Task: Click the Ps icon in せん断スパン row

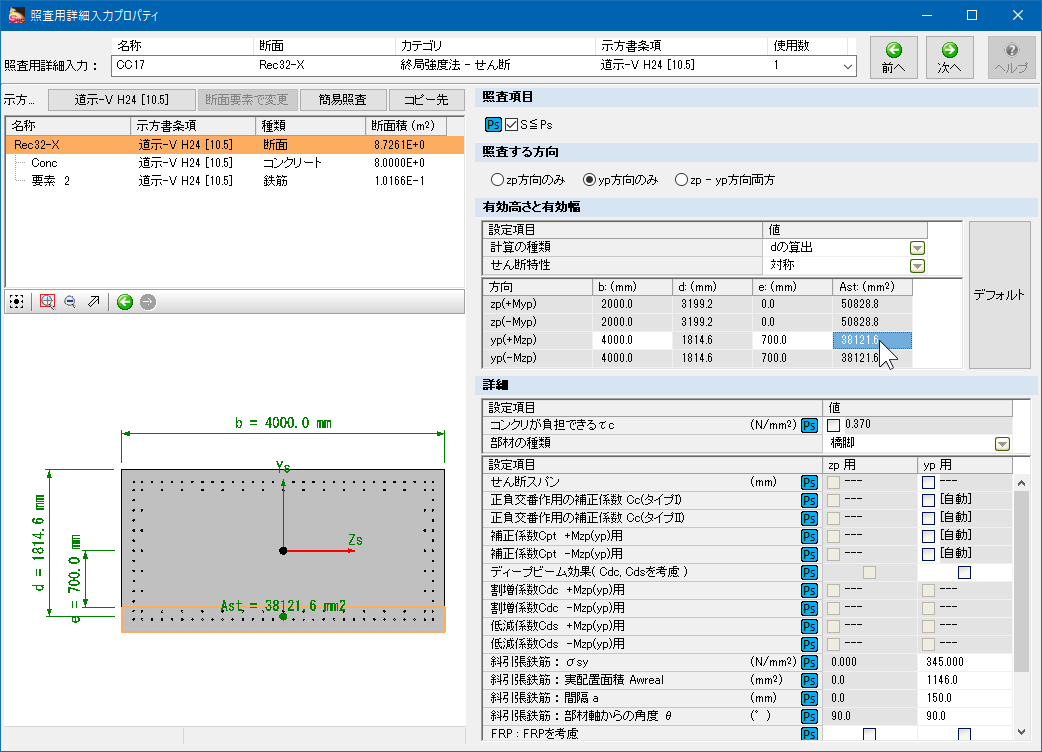Action: coord(809,482)
